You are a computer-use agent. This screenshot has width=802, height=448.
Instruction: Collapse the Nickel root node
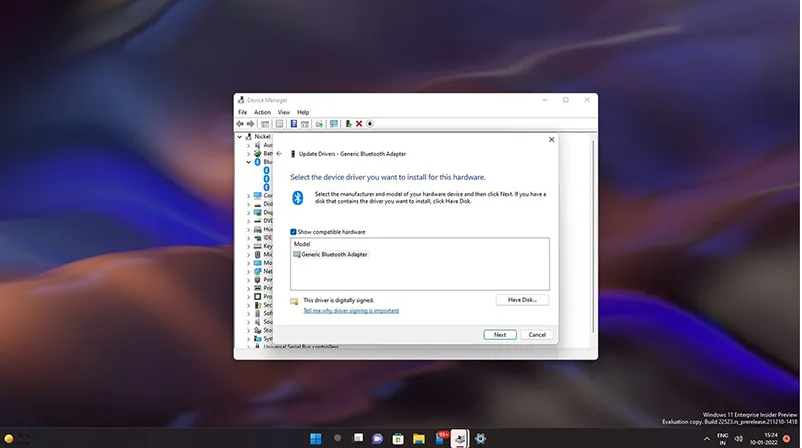click(239, 137)
